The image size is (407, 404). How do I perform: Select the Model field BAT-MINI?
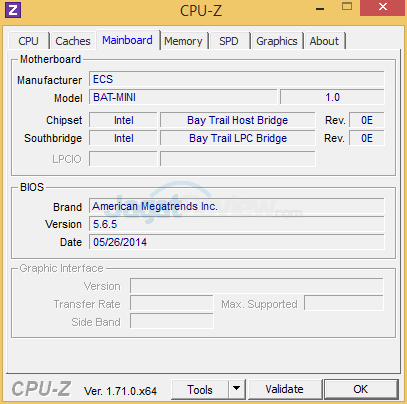183,97
